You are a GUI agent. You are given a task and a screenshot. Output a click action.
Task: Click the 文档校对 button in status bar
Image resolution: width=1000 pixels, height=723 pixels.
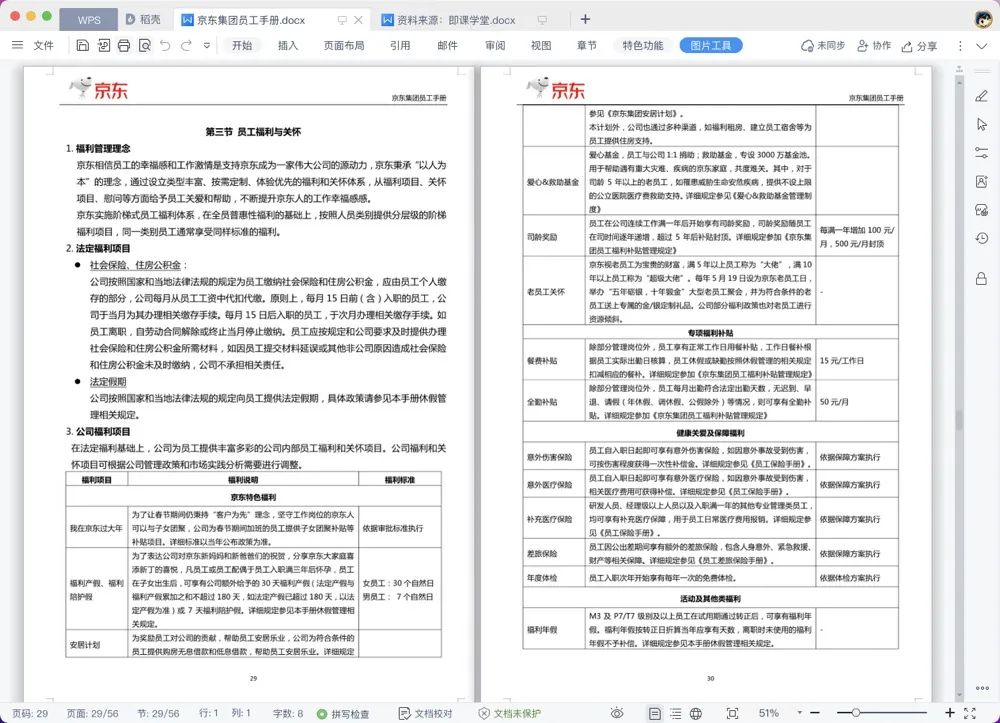click(x=425, y=713)
